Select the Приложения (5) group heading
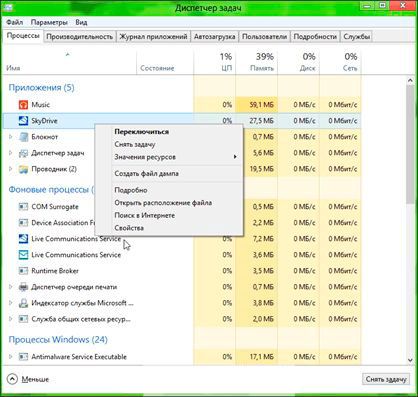This screenshot has height=397, width=418. tap(41, 88)
